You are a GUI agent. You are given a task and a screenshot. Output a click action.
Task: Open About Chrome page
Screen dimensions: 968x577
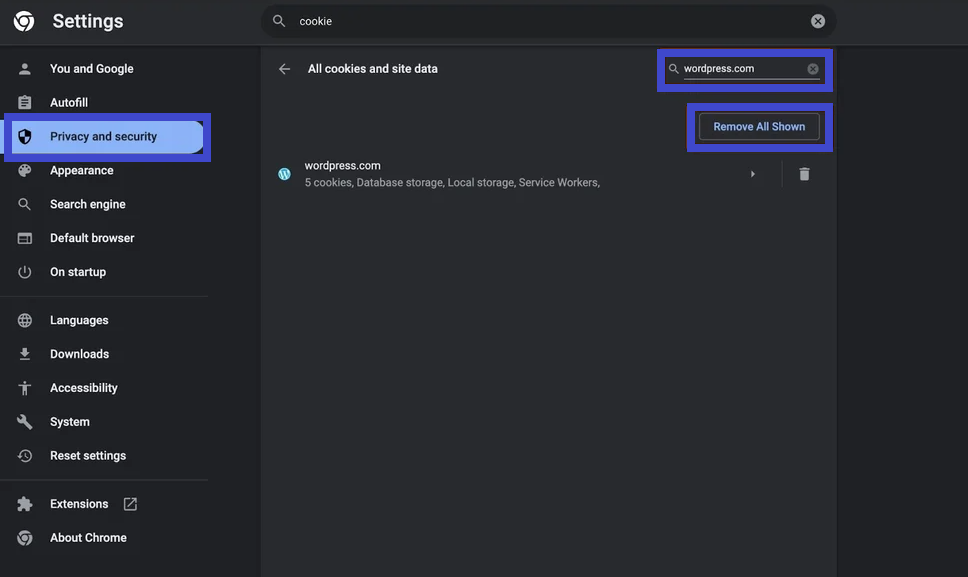(x=88, y=538)
